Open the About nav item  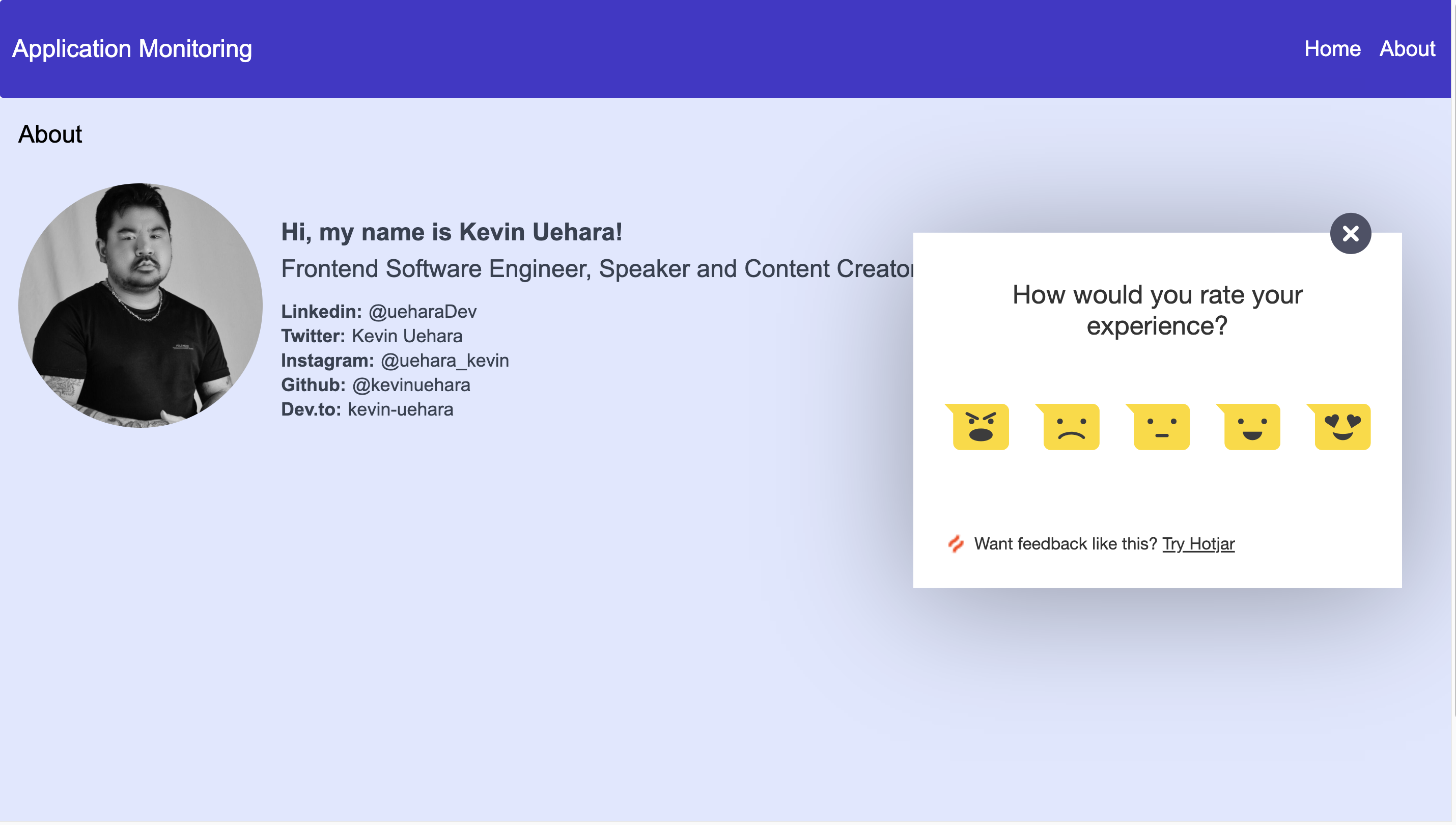pyautogui.click(x=1407, y=49)
